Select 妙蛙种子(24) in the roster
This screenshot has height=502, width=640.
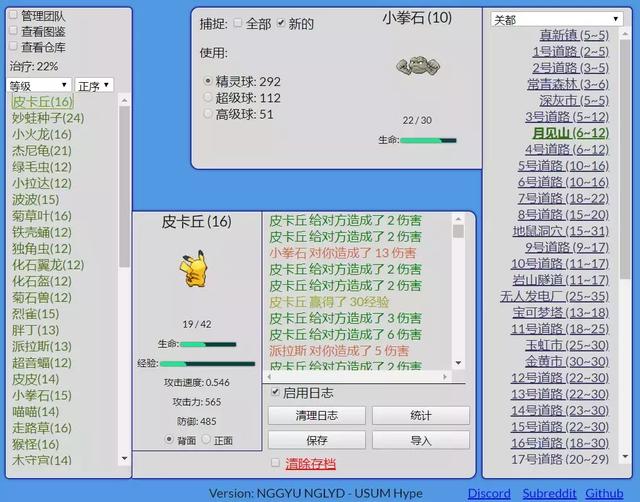(48, 118)
